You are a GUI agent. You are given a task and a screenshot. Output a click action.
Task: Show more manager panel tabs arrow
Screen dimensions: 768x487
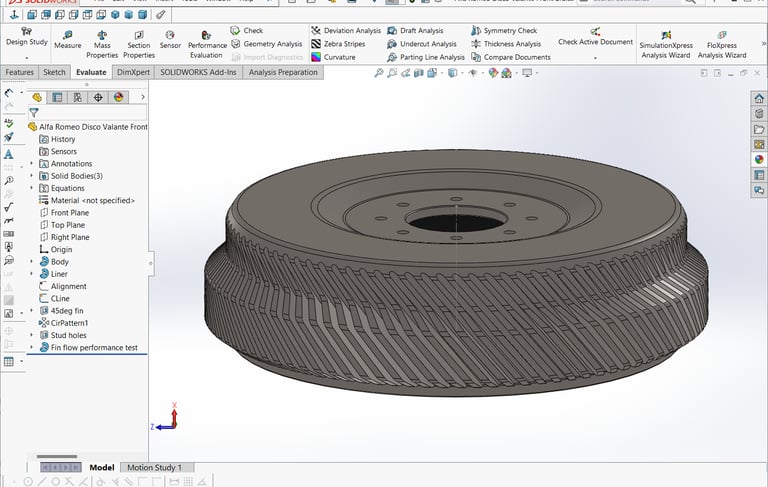[x=143, y=97]
